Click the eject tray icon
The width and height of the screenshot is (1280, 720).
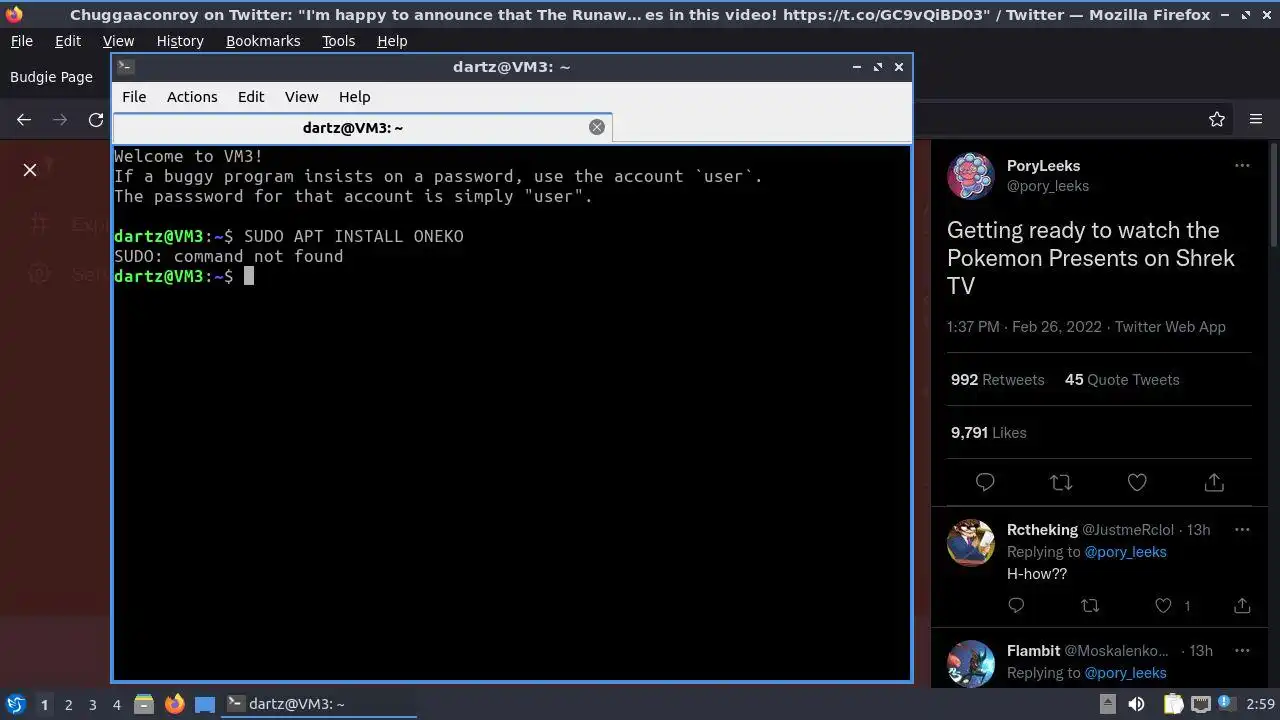point(1107,704)
